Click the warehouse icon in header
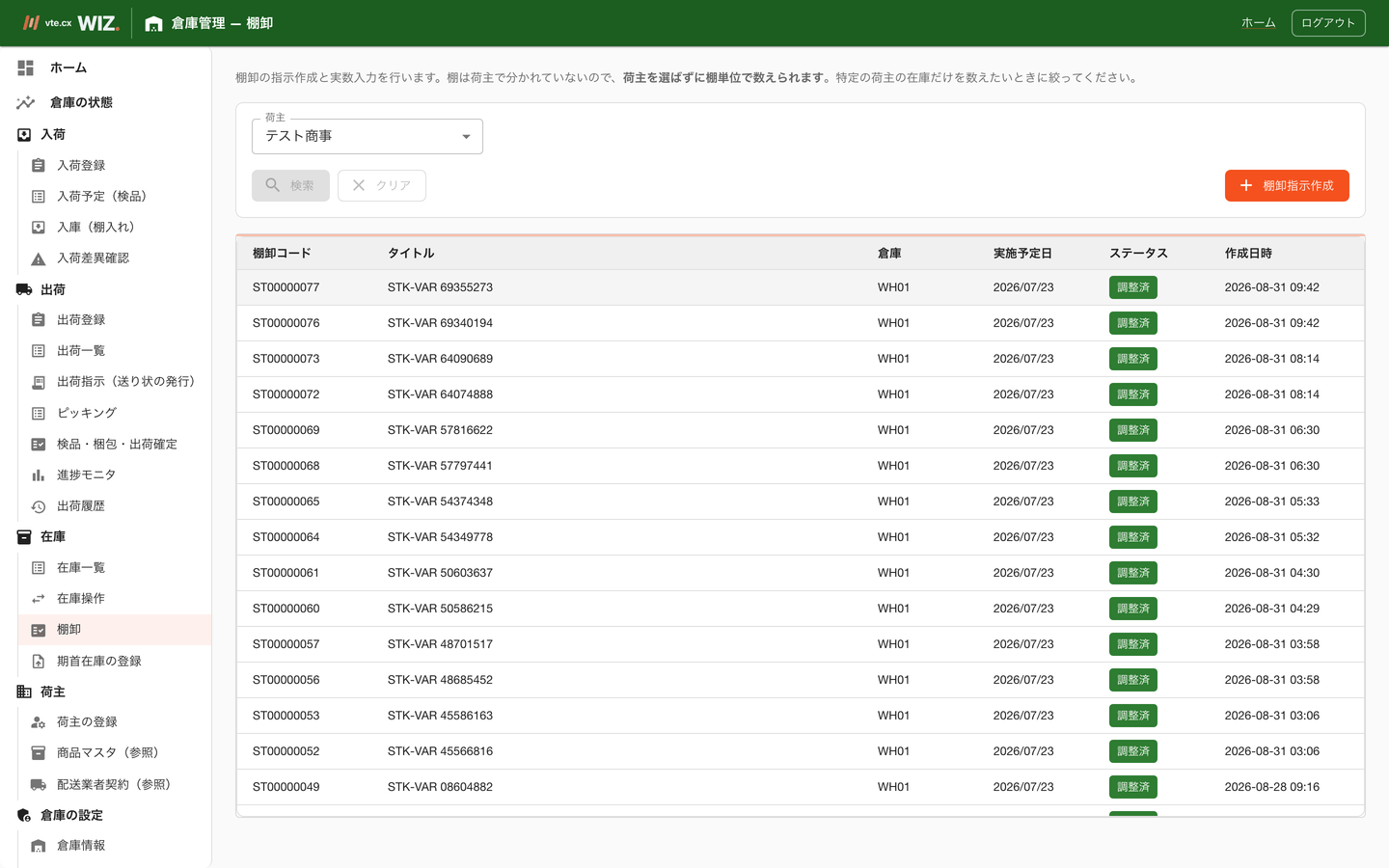Viewport: 1389px width, 868px height. [153, 23]
